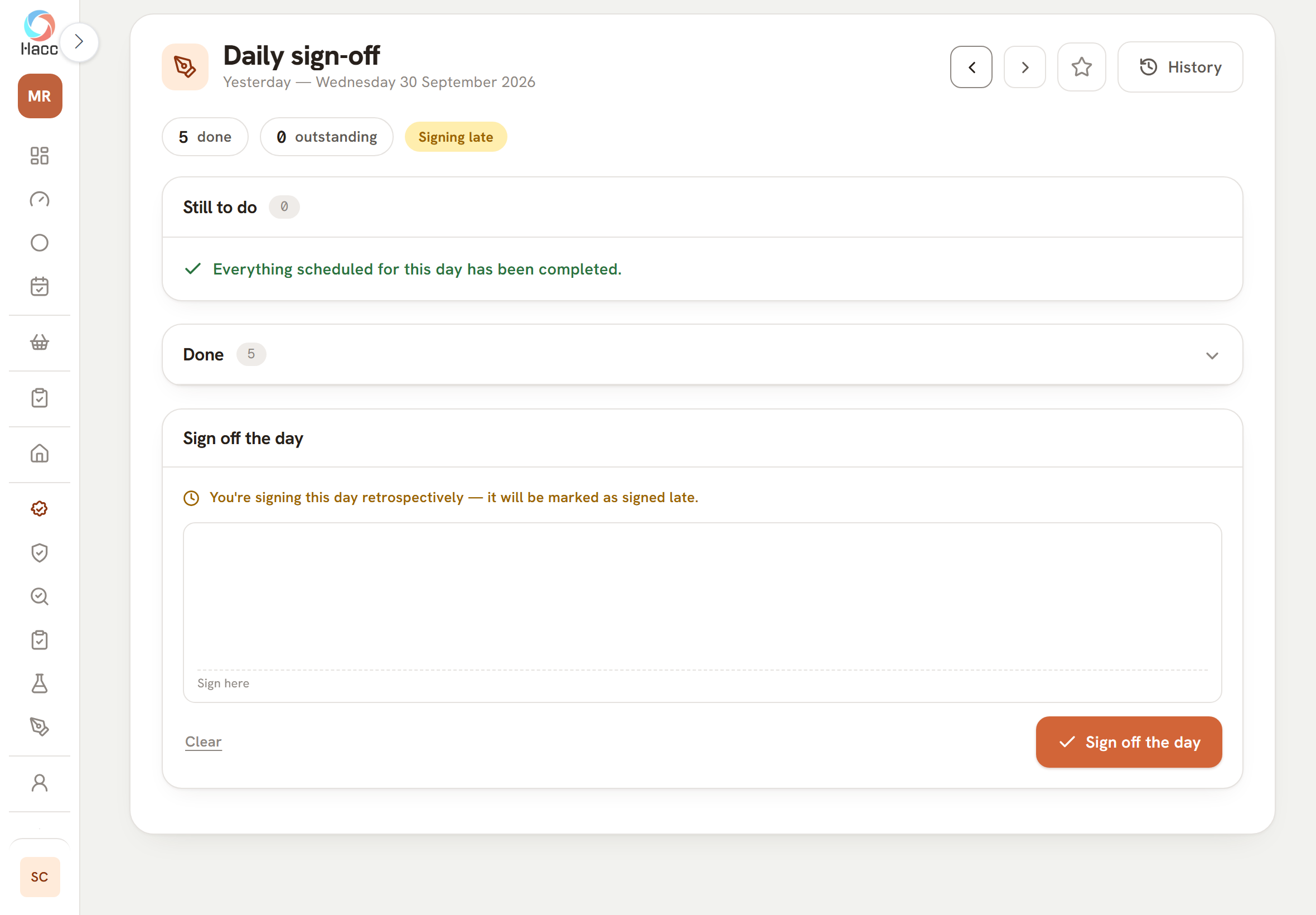
Task: Click the Daily sign-off pen icon
Action: click(x=185, y=67)
